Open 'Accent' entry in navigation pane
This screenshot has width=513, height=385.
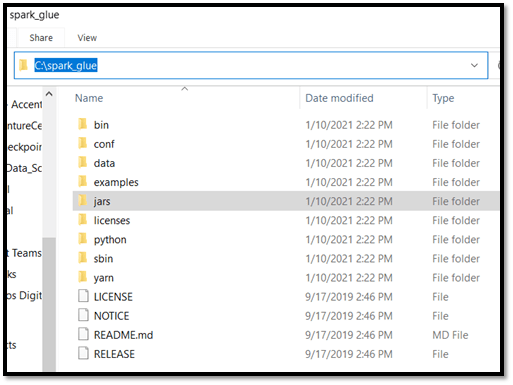26,104
